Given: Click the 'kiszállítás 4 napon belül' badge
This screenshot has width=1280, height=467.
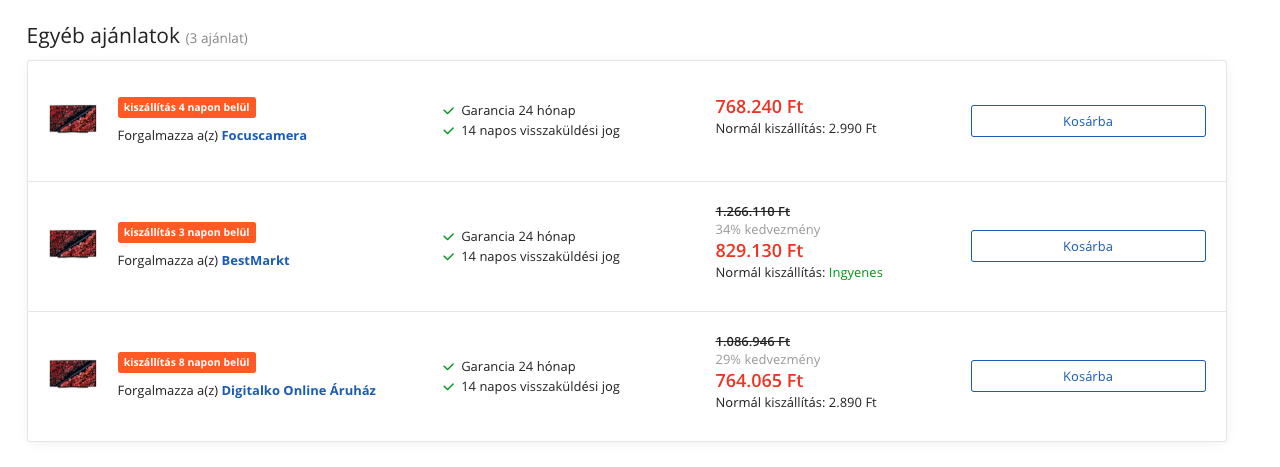Looking at the screenshot, I should coord(187,107).
